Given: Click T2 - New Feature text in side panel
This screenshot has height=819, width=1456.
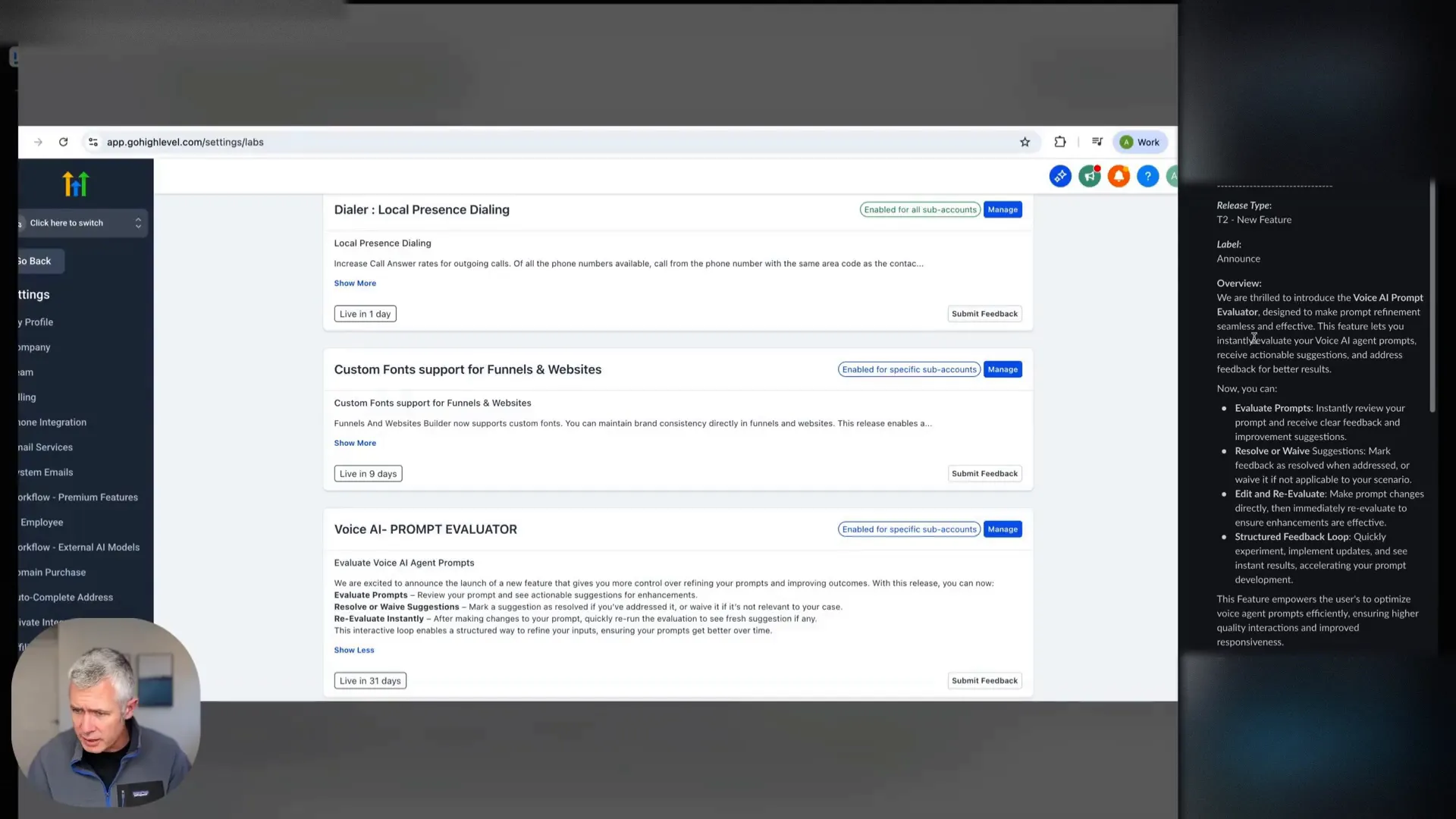Looking at the screenshot, I should [1254, 220].
